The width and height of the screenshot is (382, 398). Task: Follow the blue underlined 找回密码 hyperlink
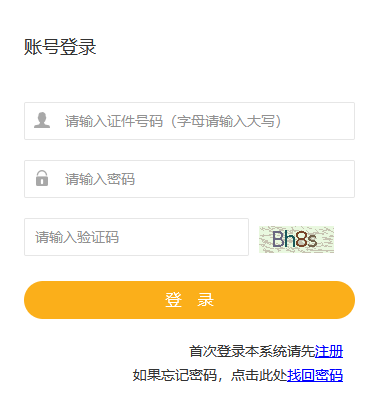pyautogui.click(x=315, y=375)
